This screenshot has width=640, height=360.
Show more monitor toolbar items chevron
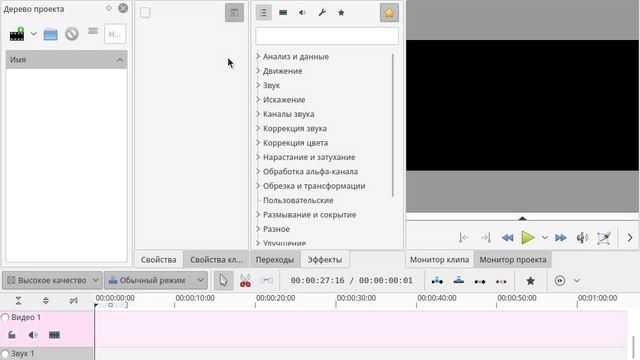pyautogui.click(x=630, y=238)
